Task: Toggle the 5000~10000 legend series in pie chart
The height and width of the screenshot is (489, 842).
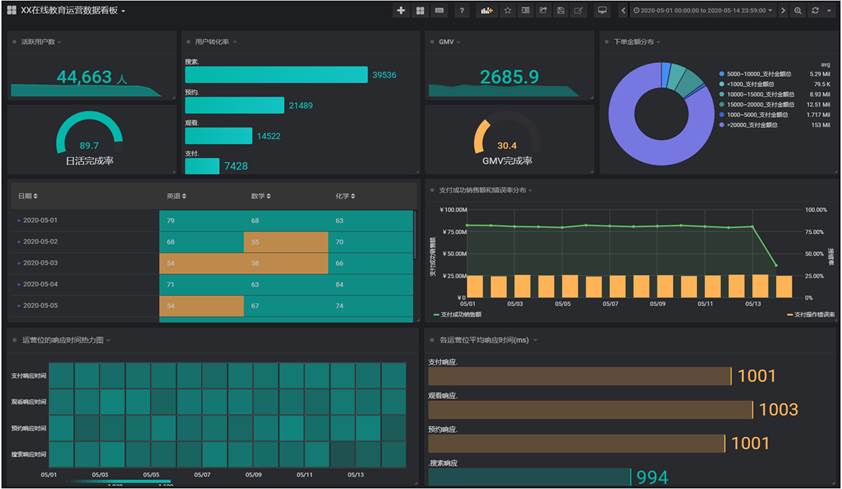Action: (759, 74)
